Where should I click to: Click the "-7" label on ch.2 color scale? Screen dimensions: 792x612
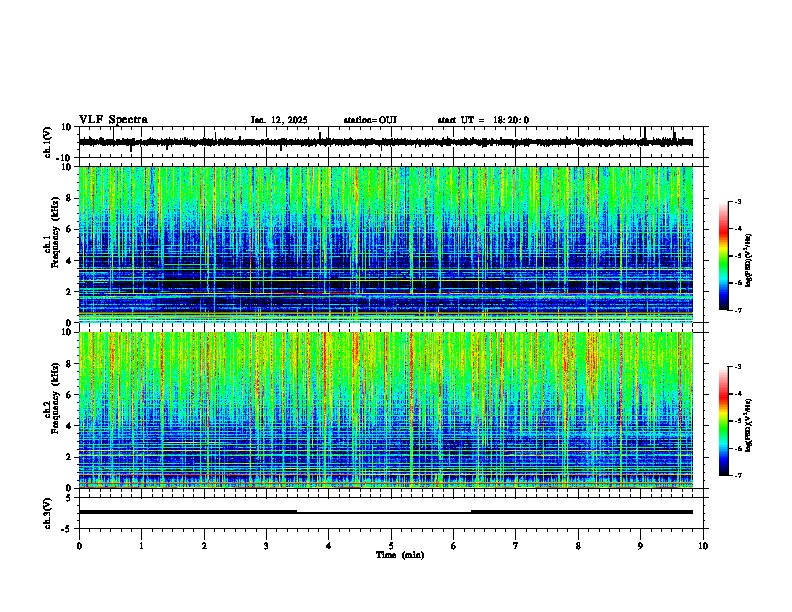[x=737, y=475]
